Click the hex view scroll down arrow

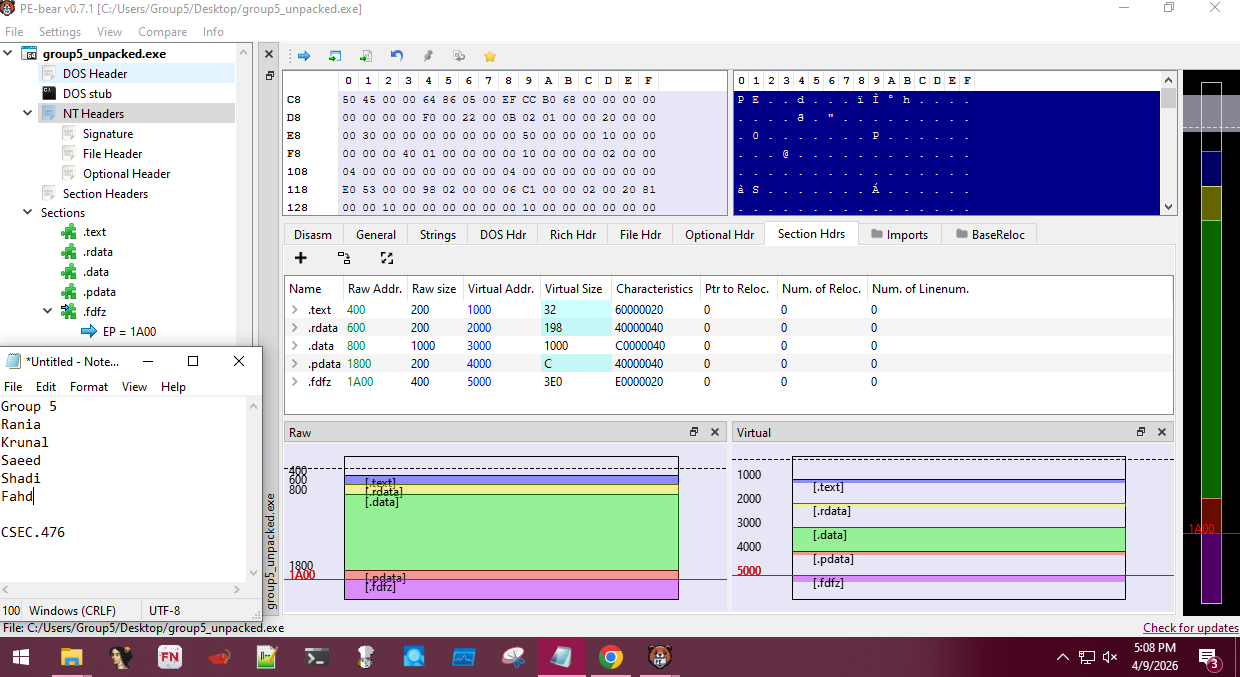pyautogui.click(x=1168, y=207)
